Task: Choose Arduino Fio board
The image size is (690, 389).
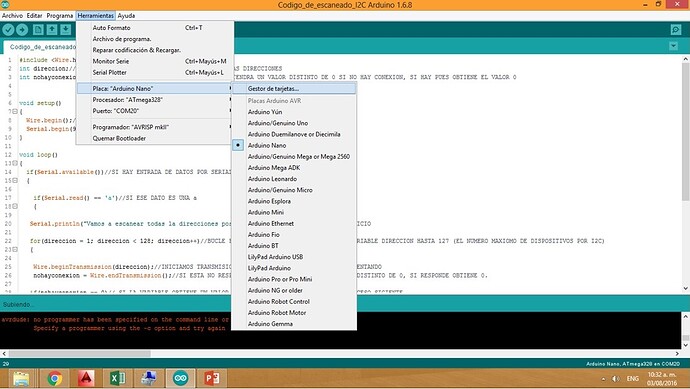Action: click(x=294, y=235)
